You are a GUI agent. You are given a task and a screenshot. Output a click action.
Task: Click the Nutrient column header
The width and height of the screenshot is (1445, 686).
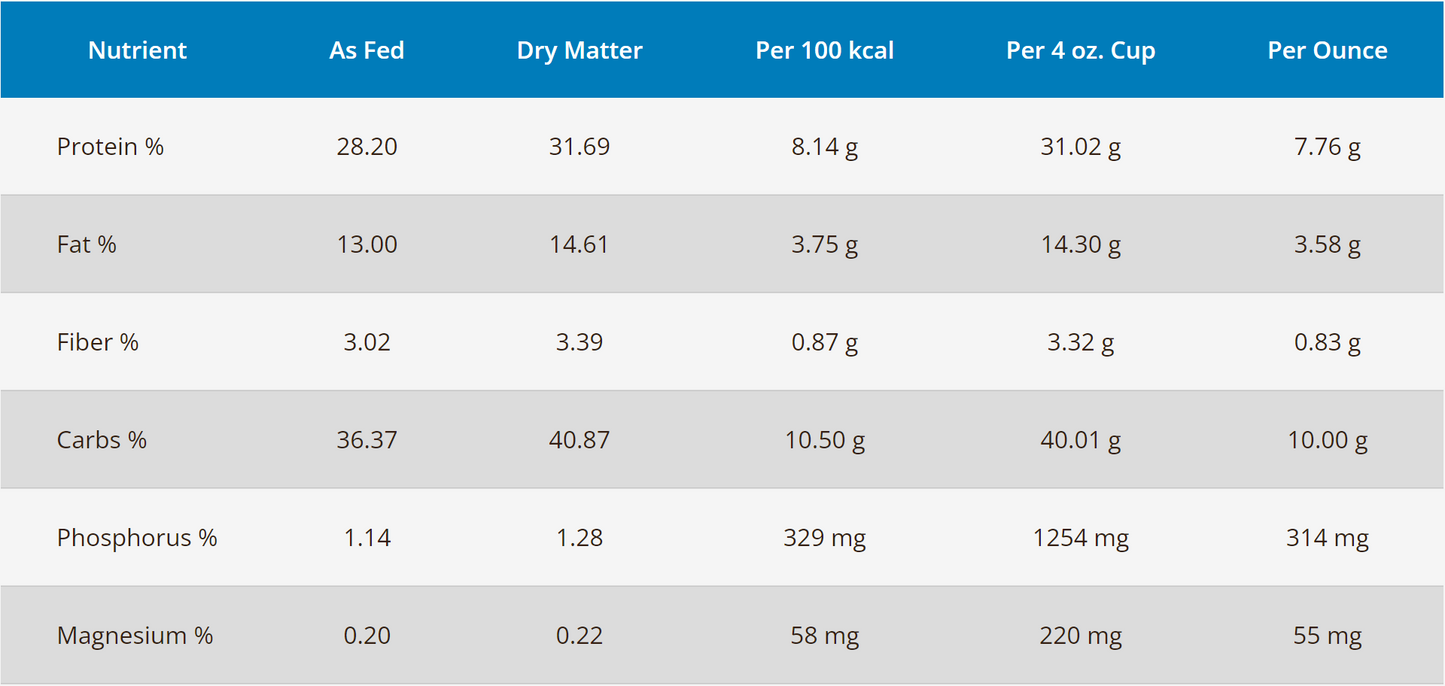[x=137, y=51]
